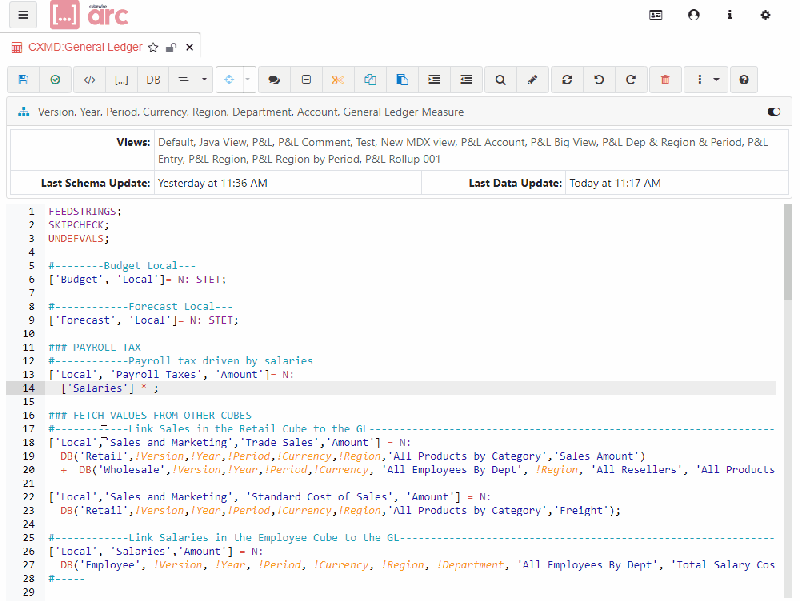Click the equals sign toolbar button

coord(183,80)
